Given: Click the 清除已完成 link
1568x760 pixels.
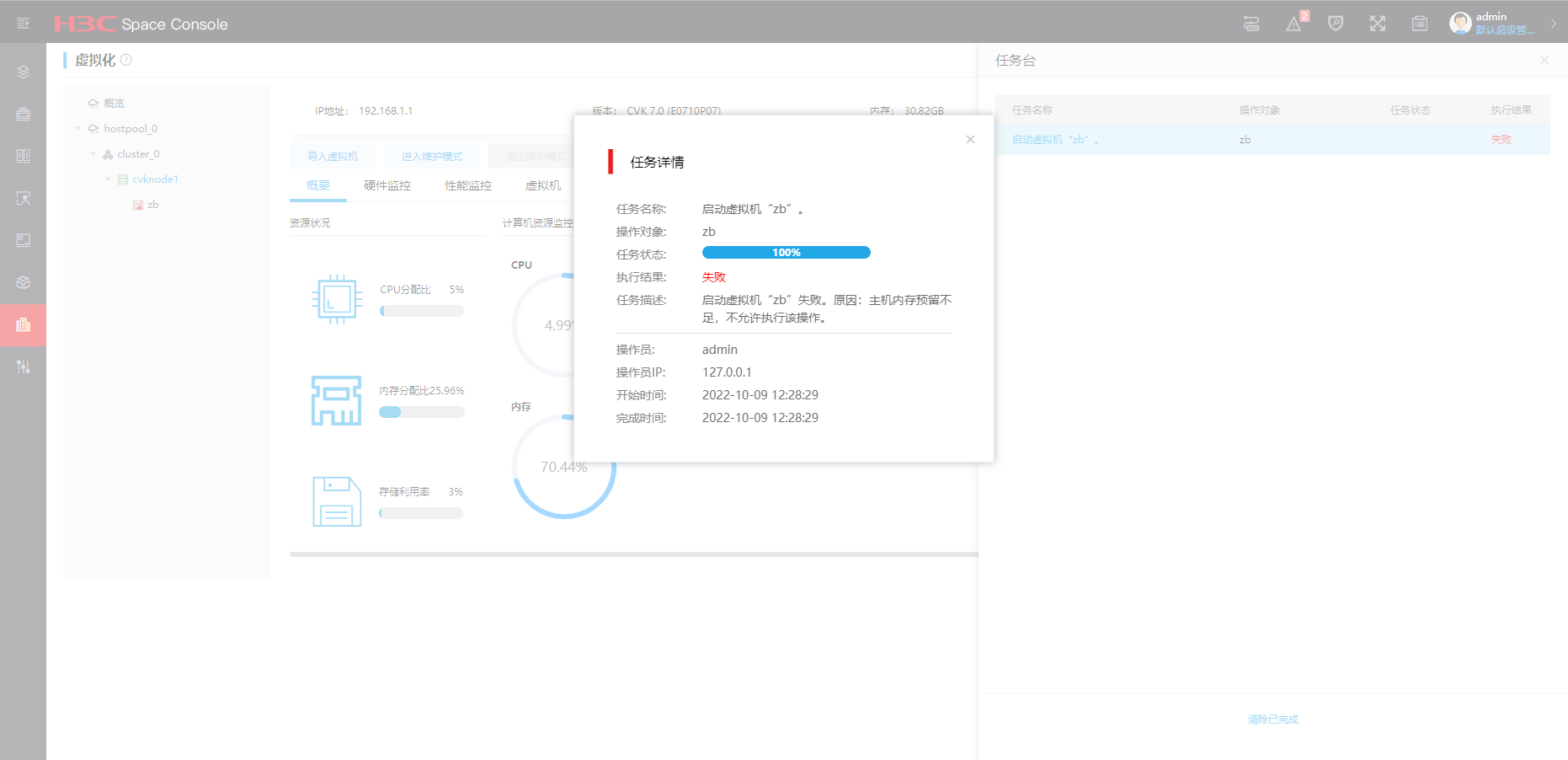Looking at the screenshot, I should coord(1273,720).
